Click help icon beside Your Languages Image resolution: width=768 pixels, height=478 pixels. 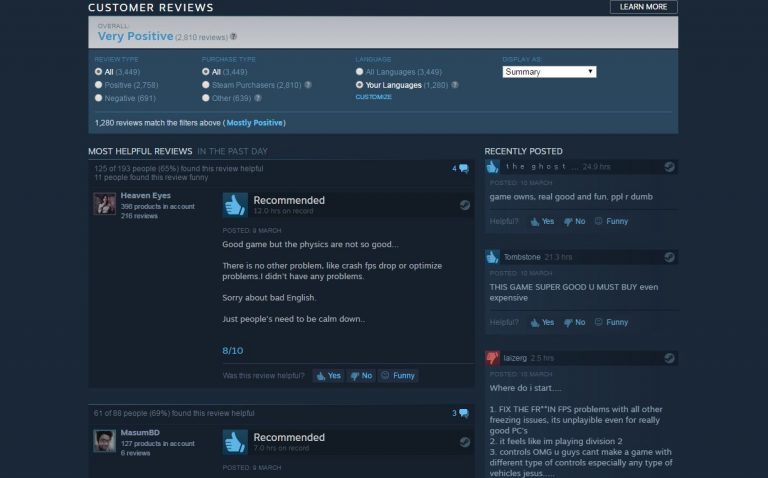coord(455,85)
